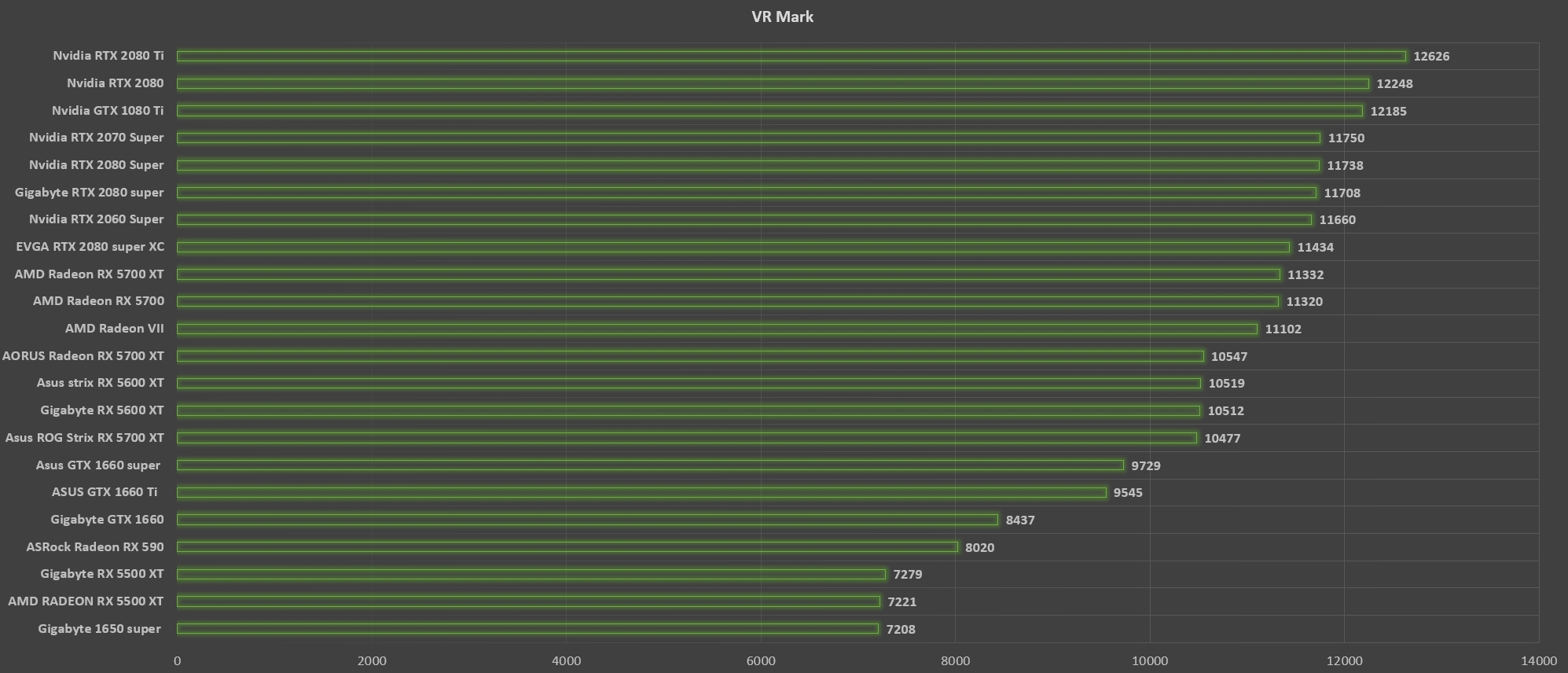The image size is (1568, 673).
Task: Click the 6000 axis tick label
Action: 761,661
